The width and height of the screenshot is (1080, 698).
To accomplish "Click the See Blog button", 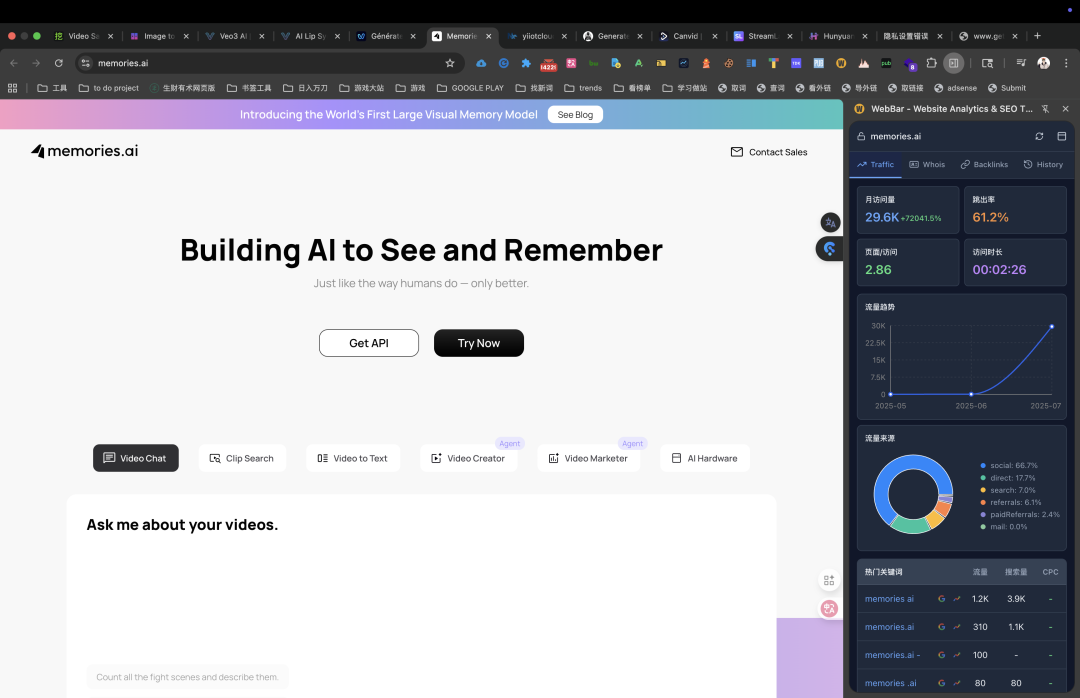I will [575, 114].
